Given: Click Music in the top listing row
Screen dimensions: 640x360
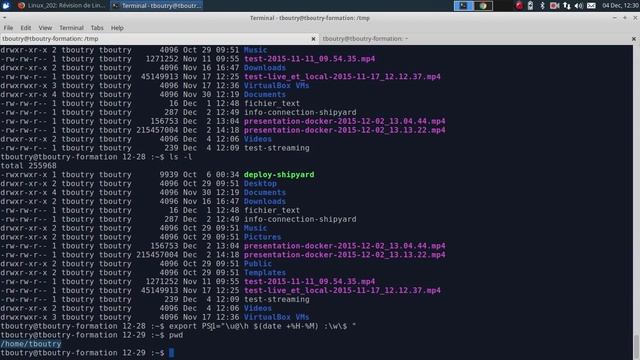Looking at the screenshot, I should pos(256,50).
